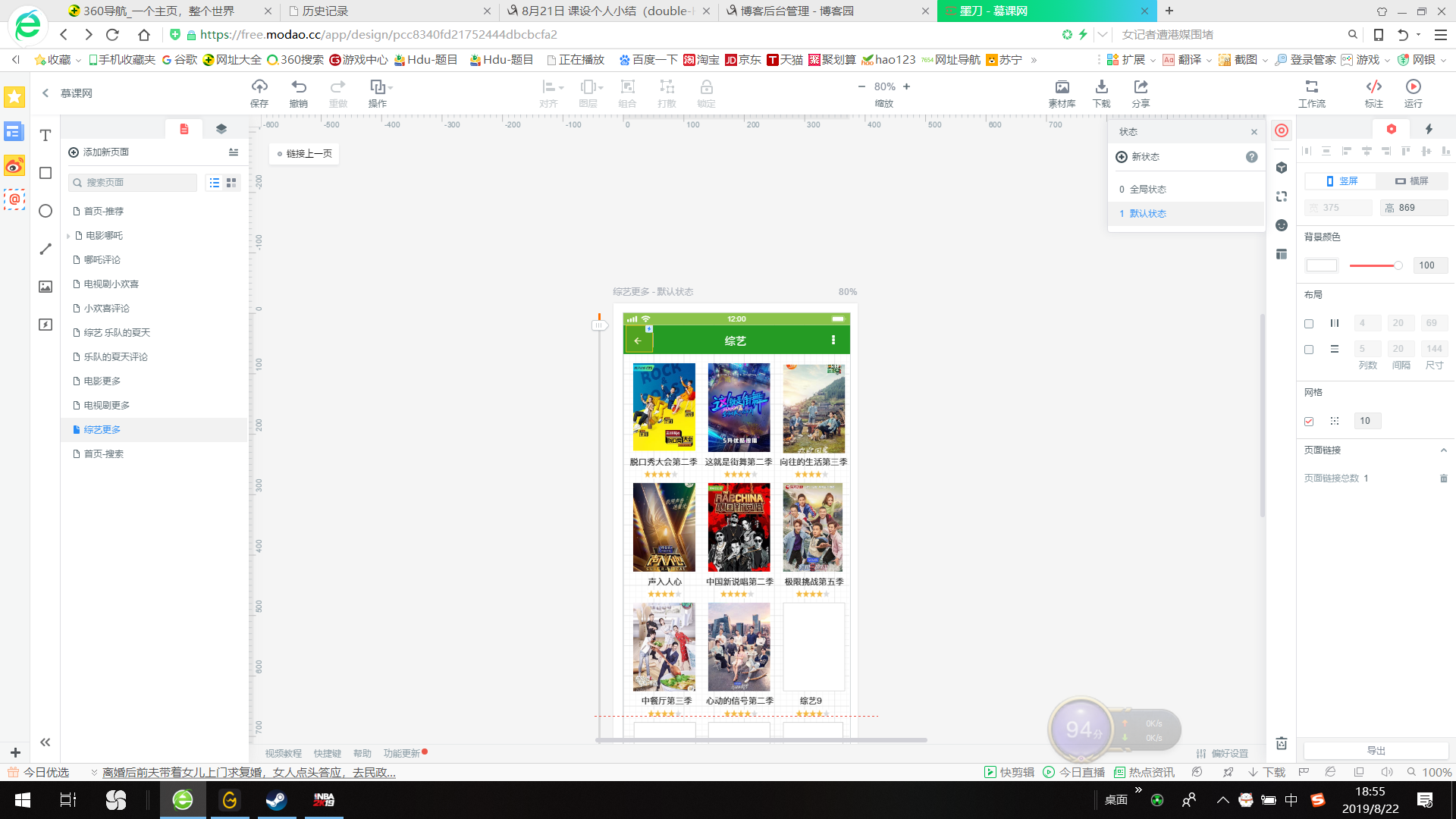Screen dimensions: 1456x819
Task: Collapse the 页面链接 section chevron
Action: [1443, 450]
